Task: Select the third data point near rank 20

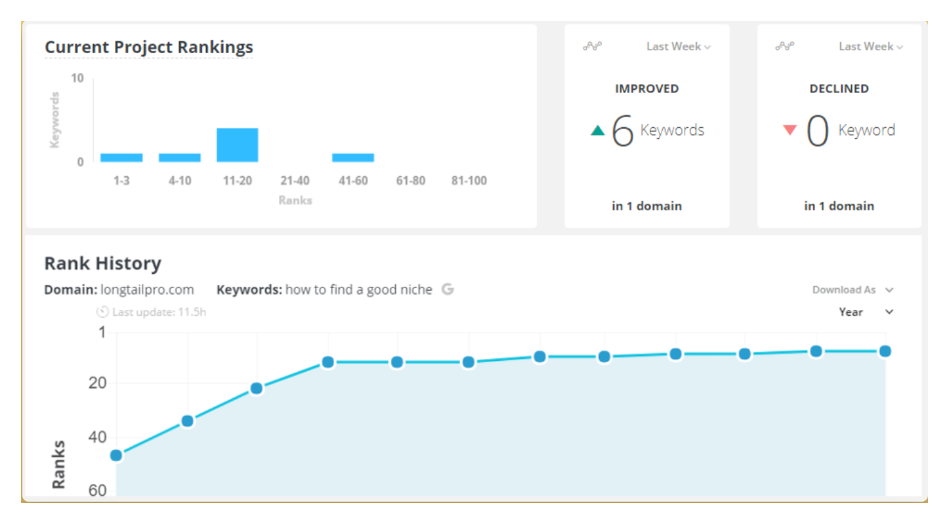Action: [256, 388]
